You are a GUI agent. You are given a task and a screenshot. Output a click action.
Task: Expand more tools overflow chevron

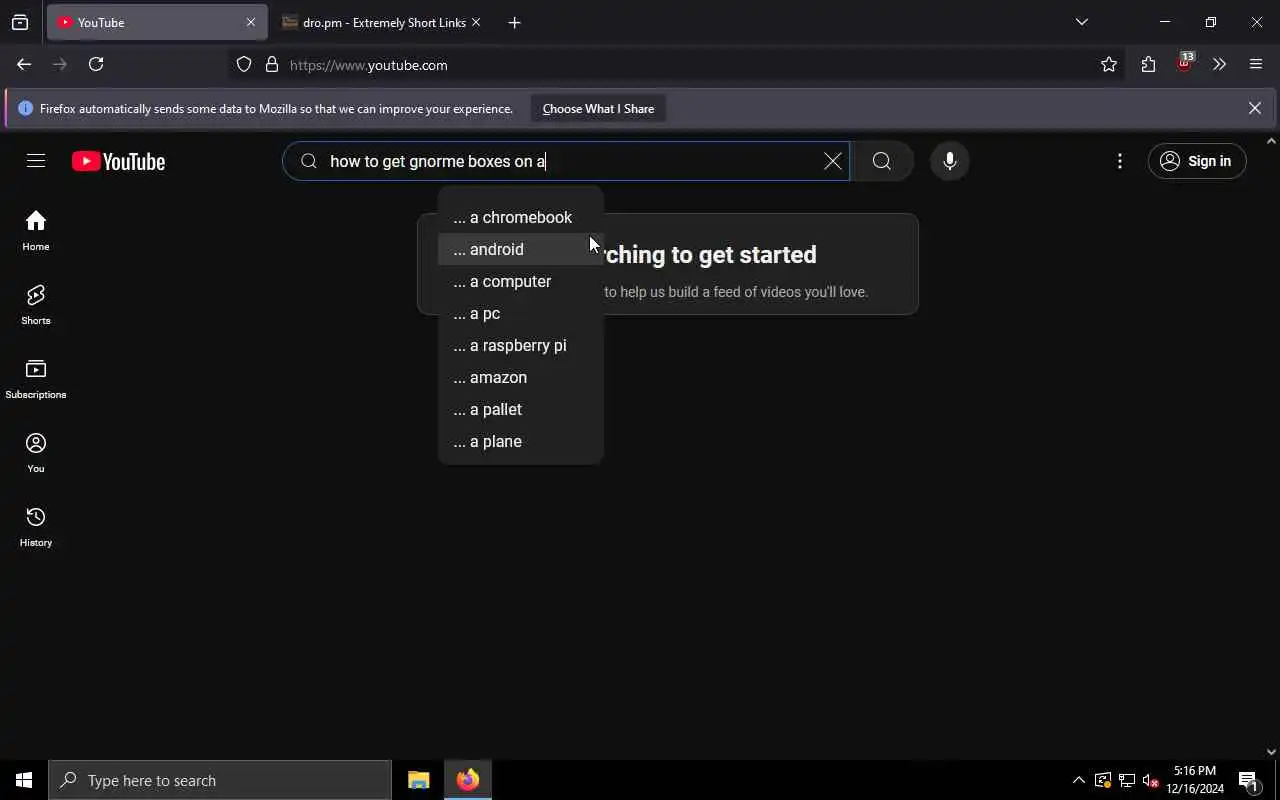1219,64
